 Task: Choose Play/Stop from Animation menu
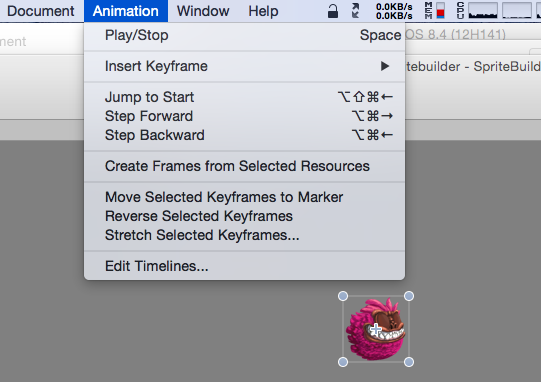coord(245,35)
